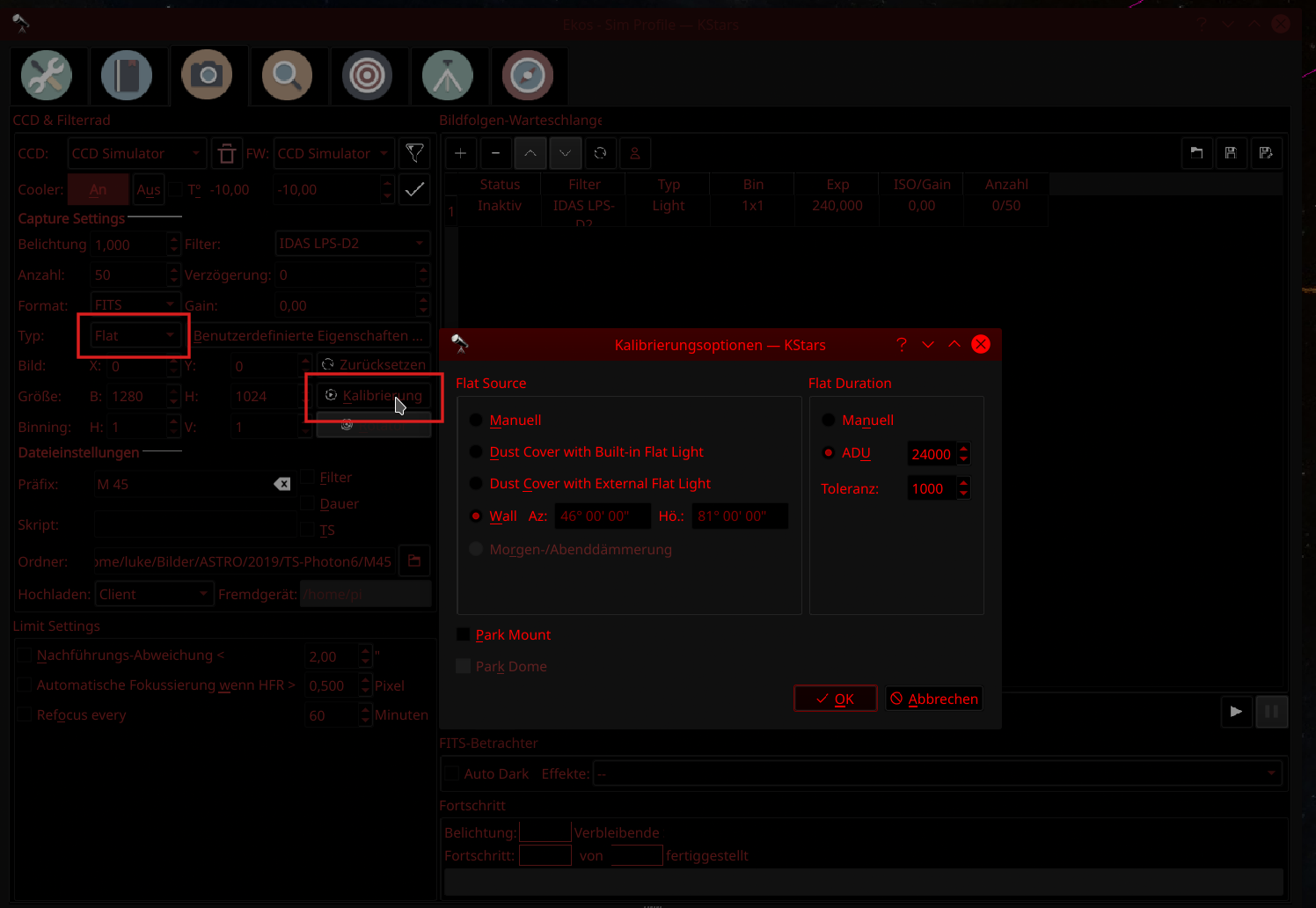Click the ADU value stepper field
This screenshot has height=908, width=1316.
pyautogui.click(x=932, y=454)
